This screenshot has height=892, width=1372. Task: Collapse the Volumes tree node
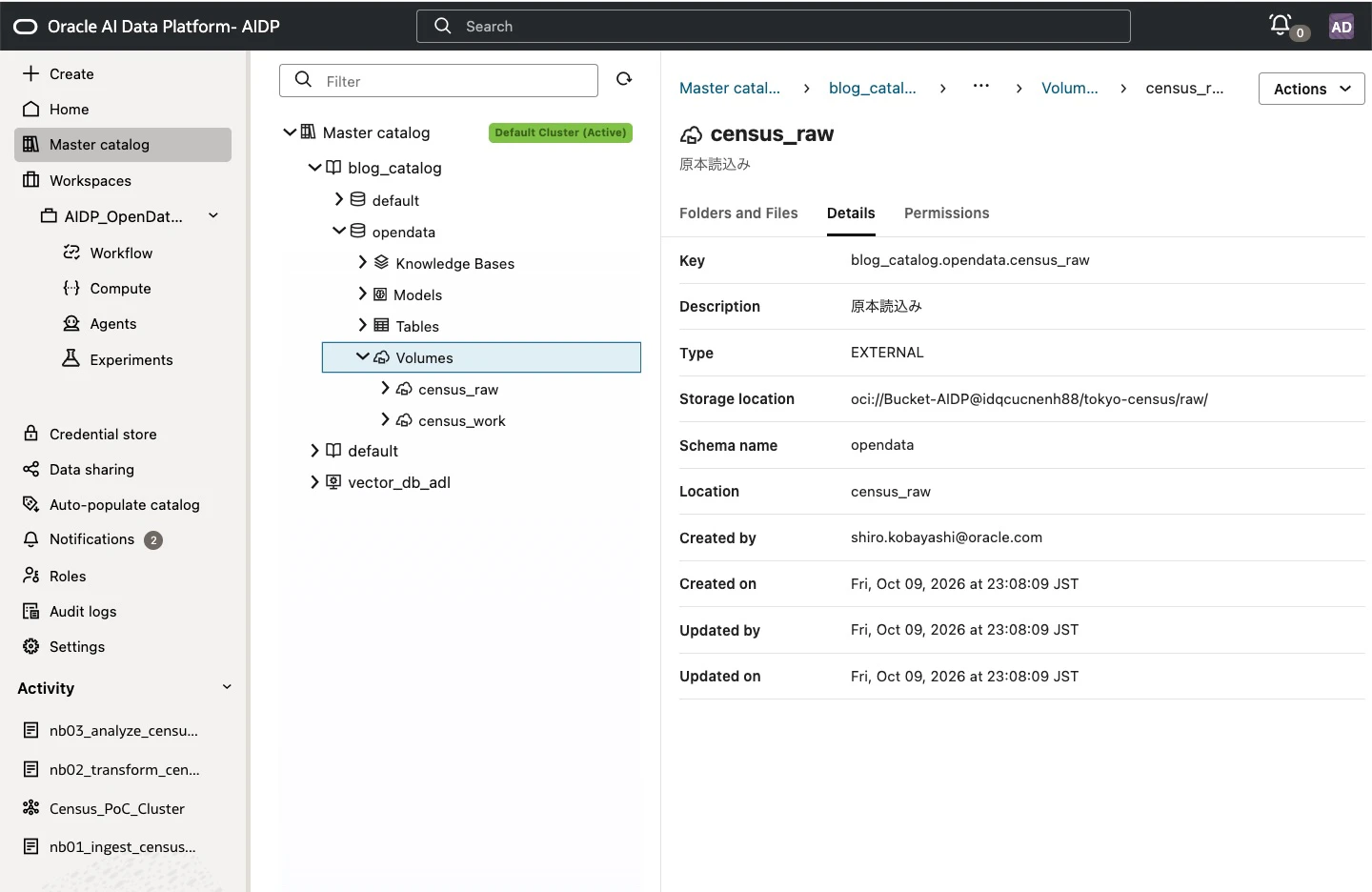[362, 356]
